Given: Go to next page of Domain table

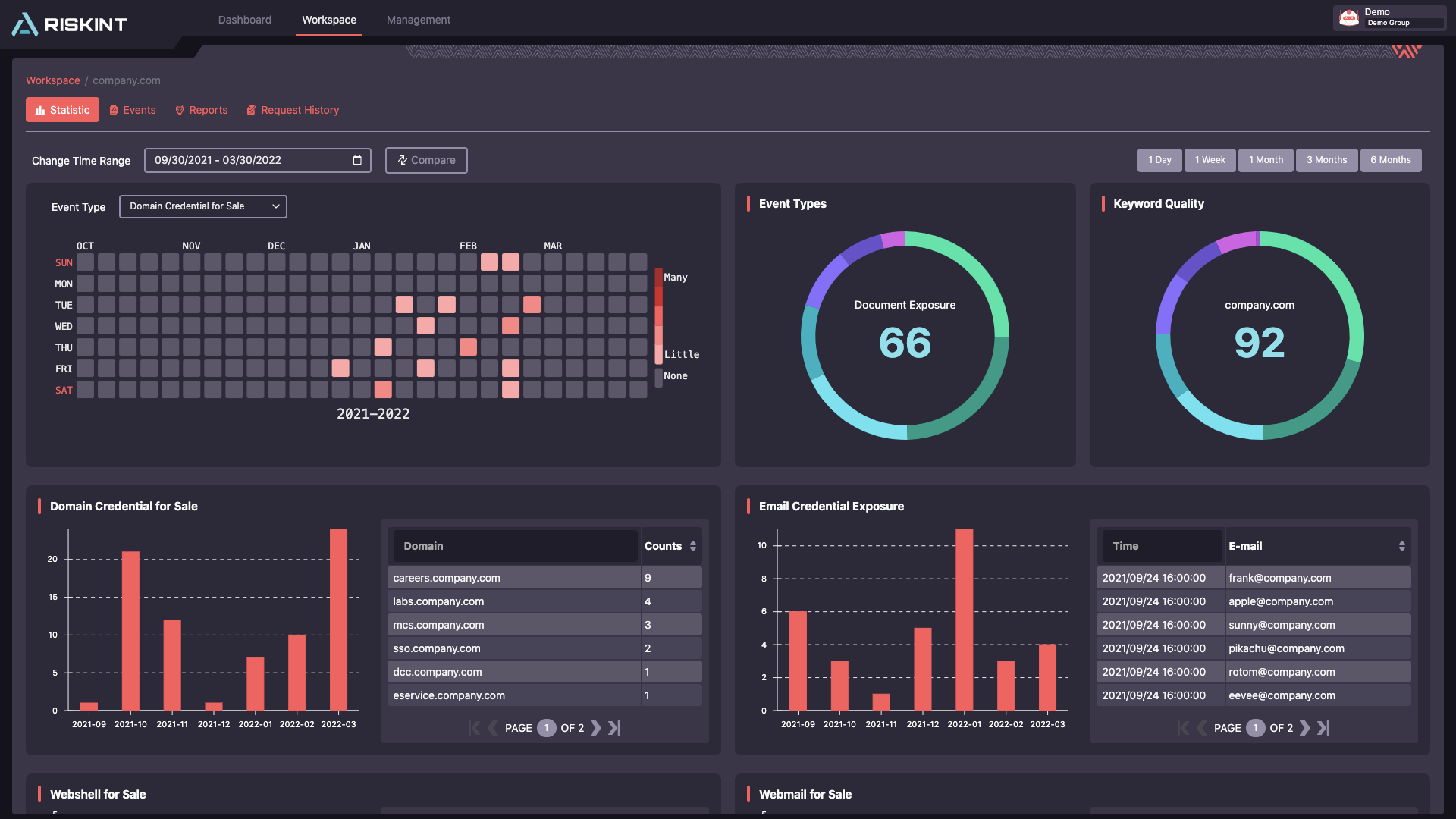Looking at the screenshot, I should (x=596, y=728).
